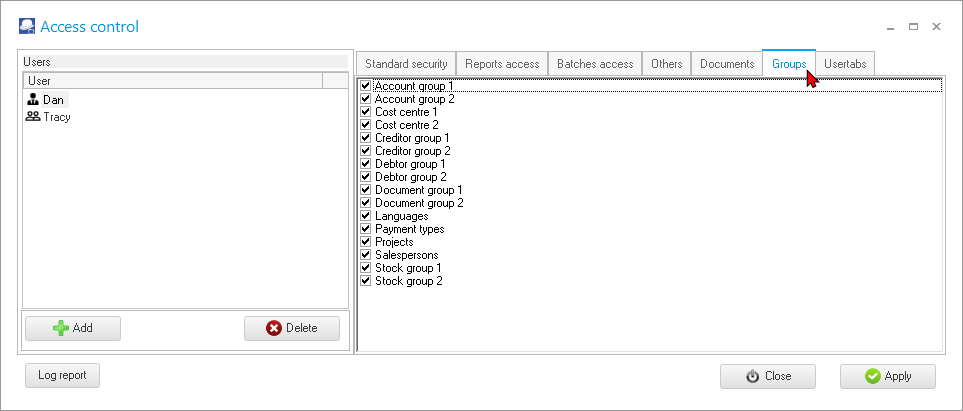This screenshot has width=963, height=411.
Task: Open the Reports access tab
Action: [502, 64]
